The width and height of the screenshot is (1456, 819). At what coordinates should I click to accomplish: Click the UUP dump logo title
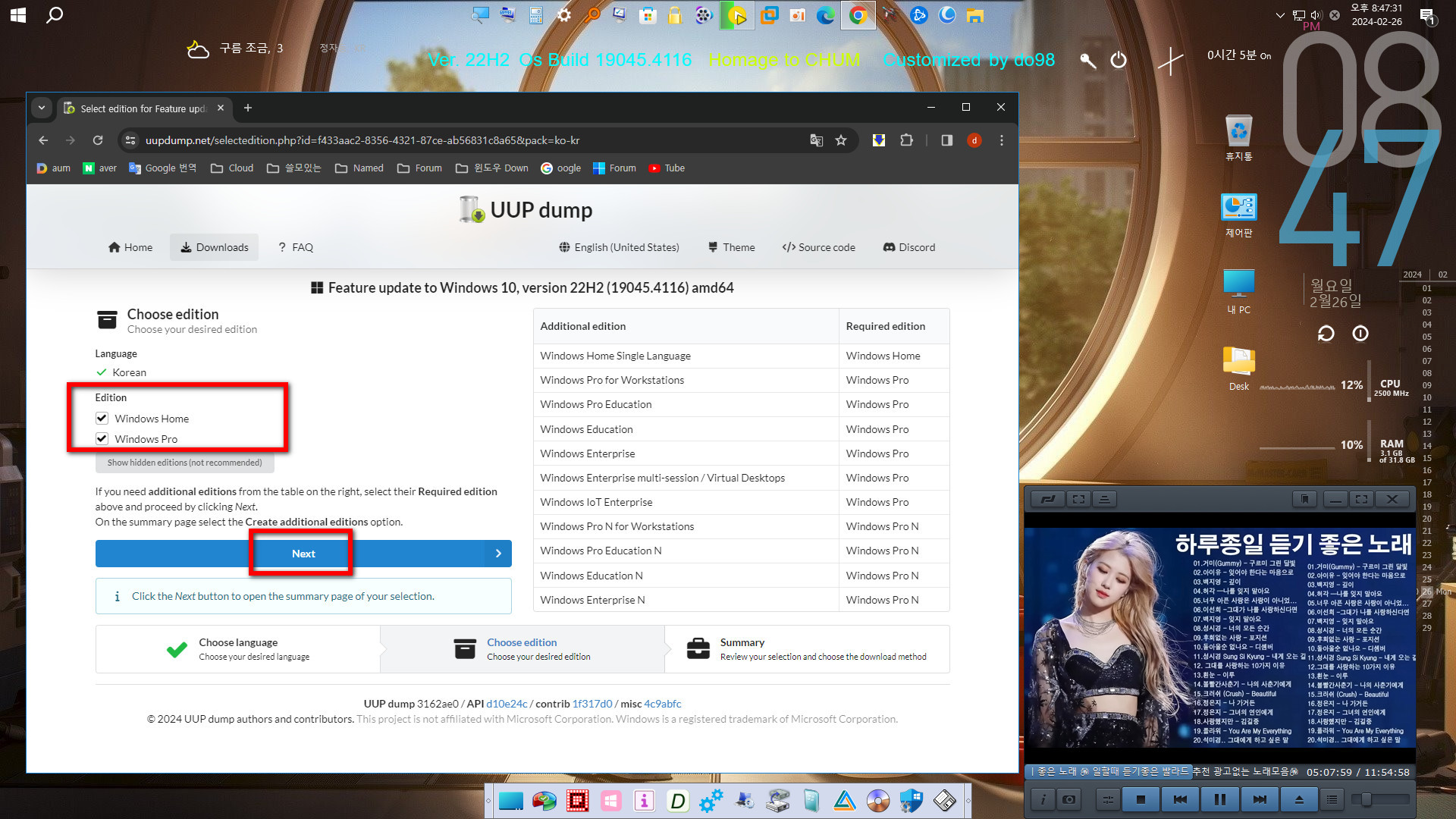pos(526,210)
